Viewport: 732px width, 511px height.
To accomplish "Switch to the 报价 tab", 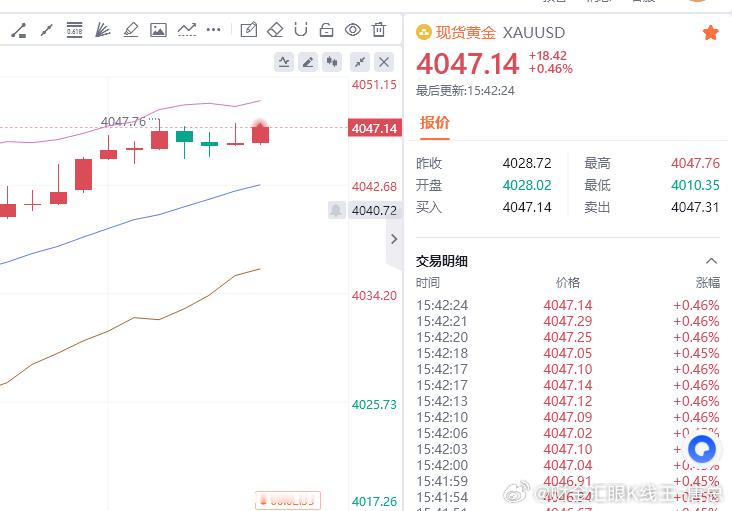I will click(435, 122).
